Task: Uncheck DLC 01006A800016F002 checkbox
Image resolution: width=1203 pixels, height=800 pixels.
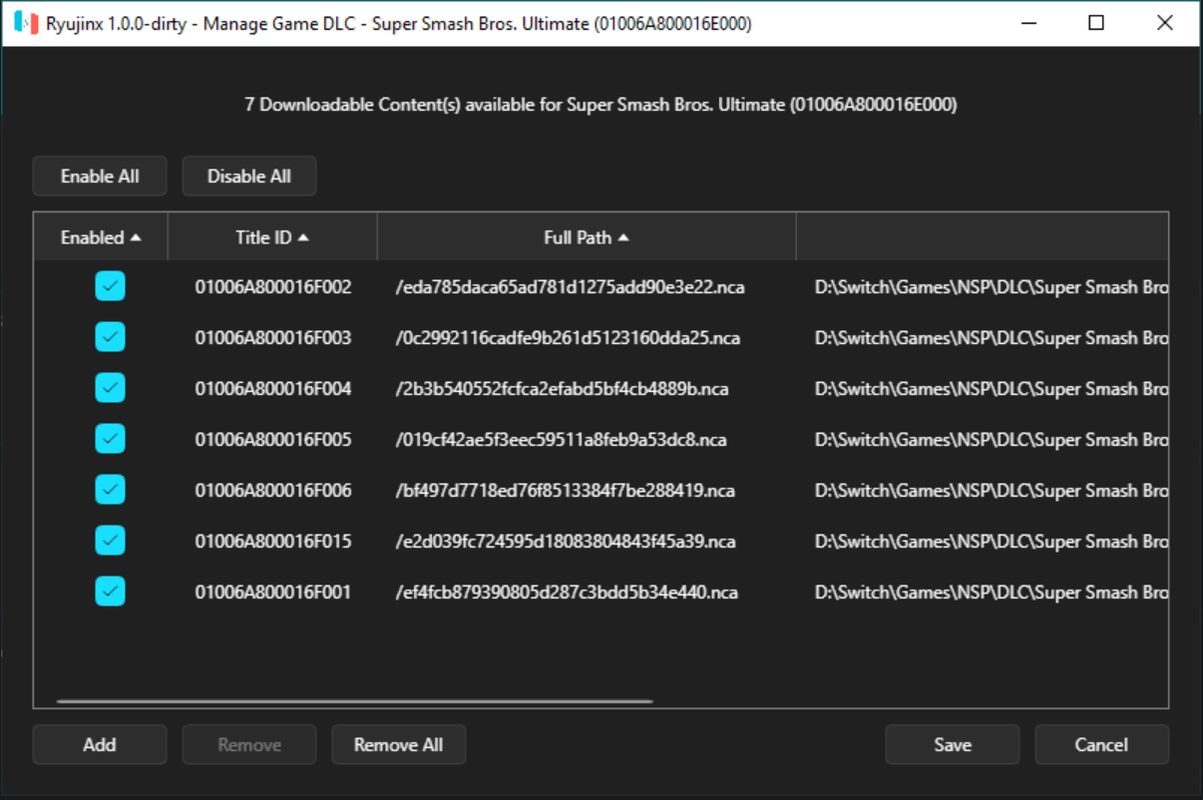Action: 110,287
